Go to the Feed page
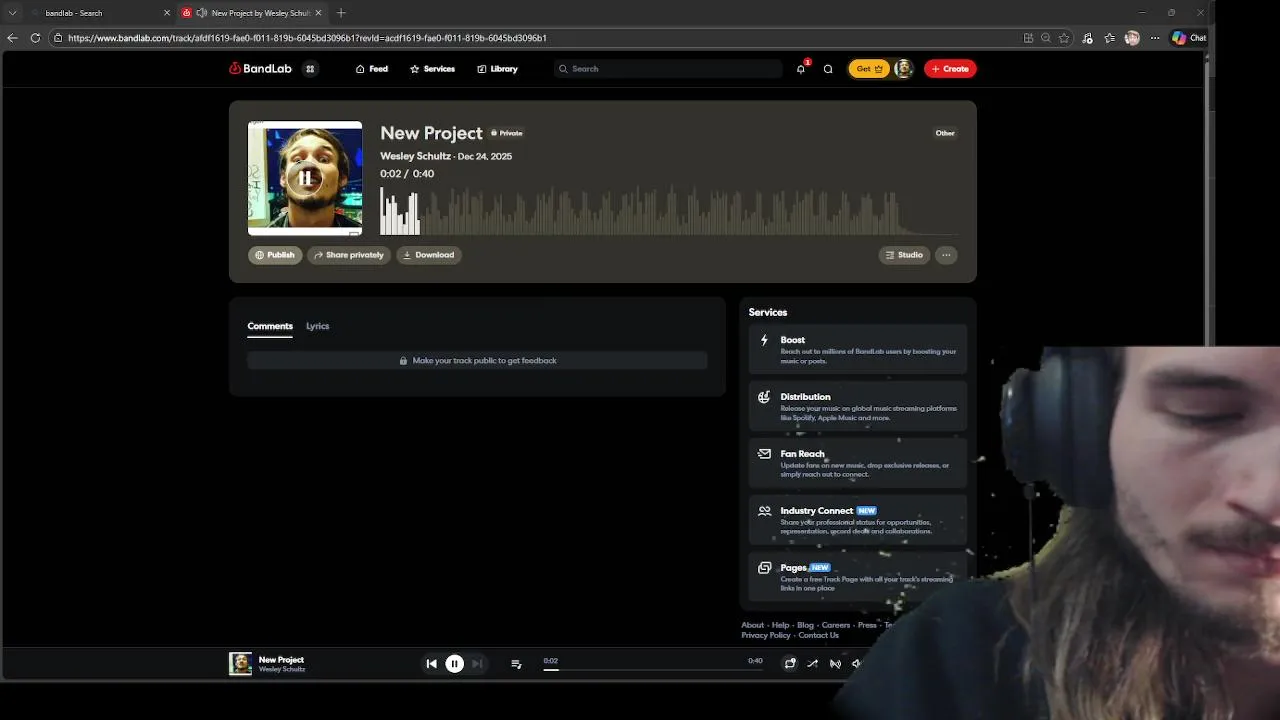Screen dimensions: 1280x720 [x=372, y=69]
